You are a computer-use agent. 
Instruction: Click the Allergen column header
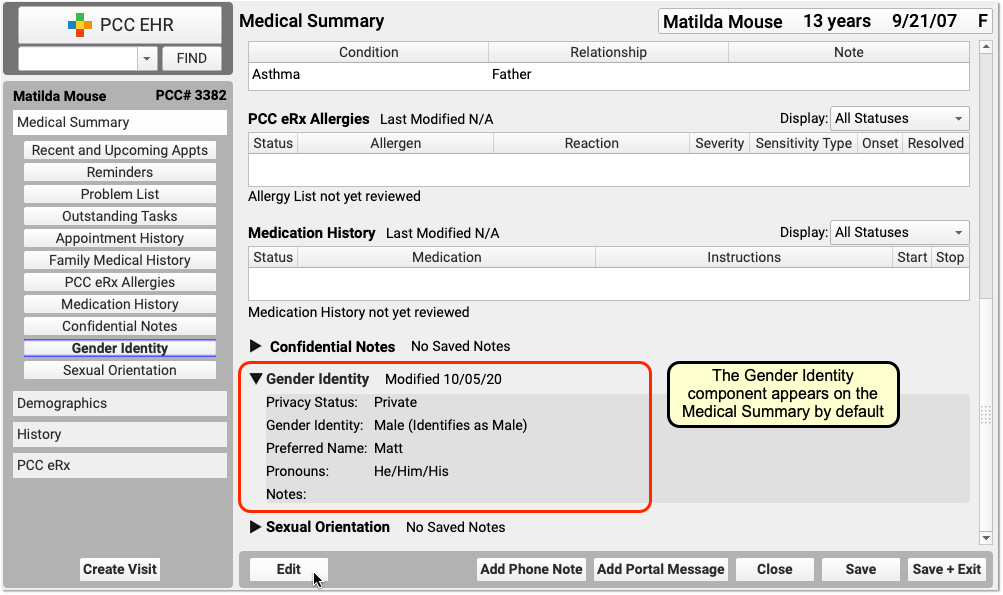(x=395, y=143)
